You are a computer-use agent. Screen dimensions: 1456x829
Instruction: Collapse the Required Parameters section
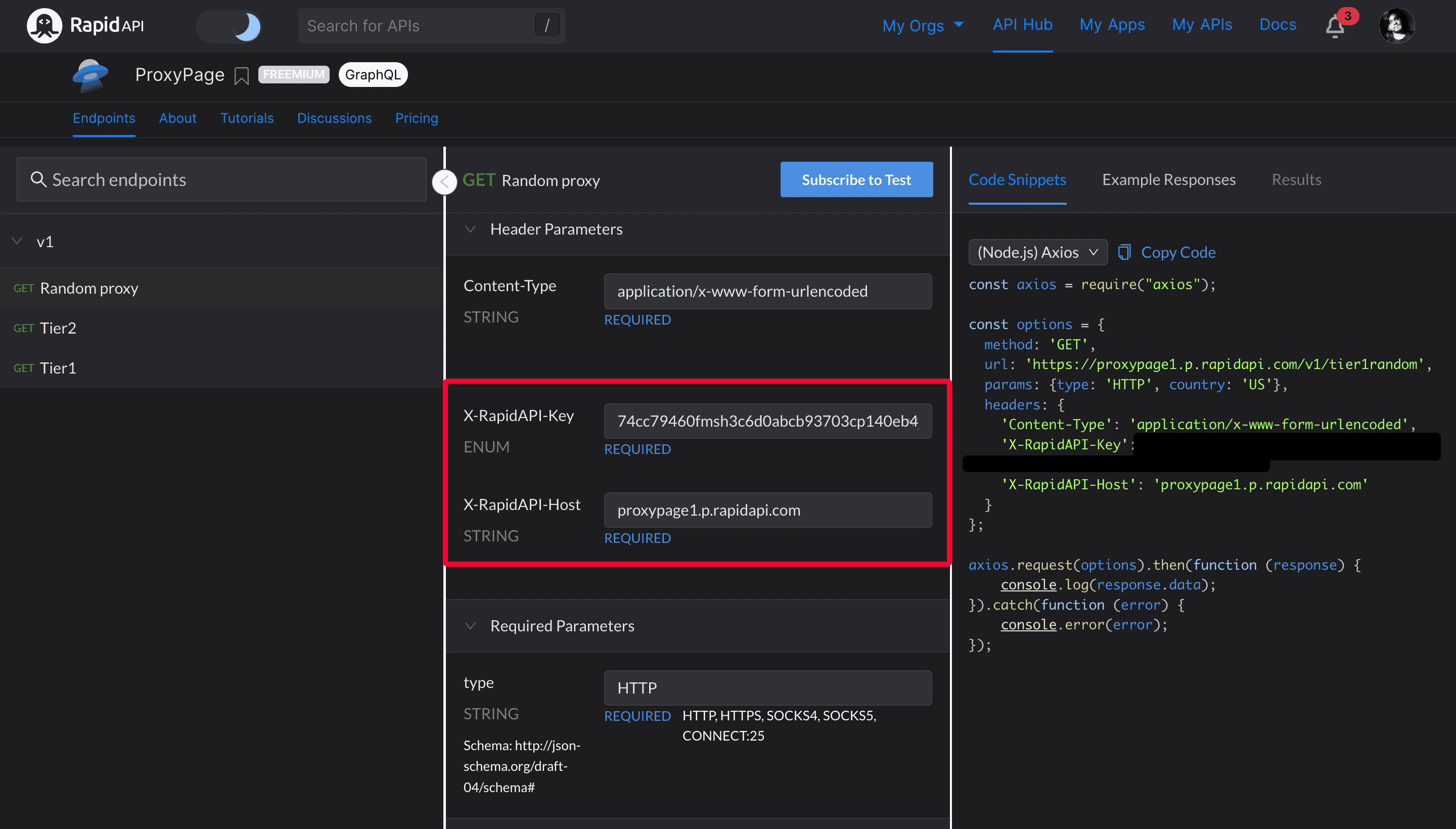470,626
